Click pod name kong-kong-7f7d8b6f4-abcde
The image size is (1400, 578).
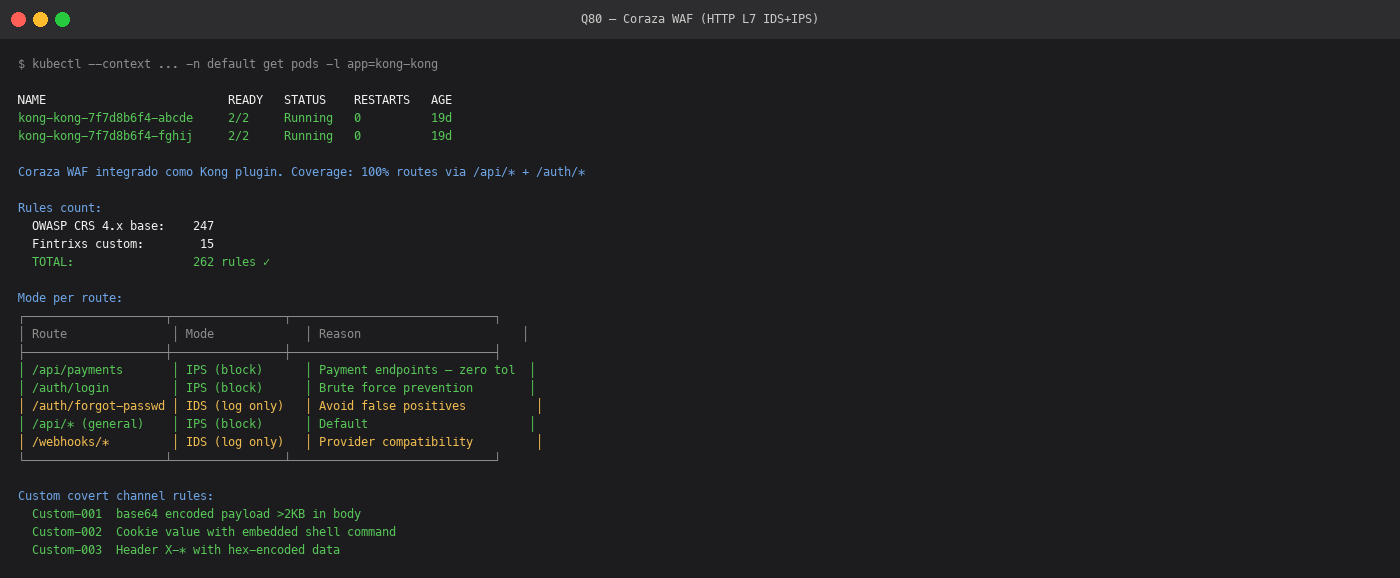point(105,118)
